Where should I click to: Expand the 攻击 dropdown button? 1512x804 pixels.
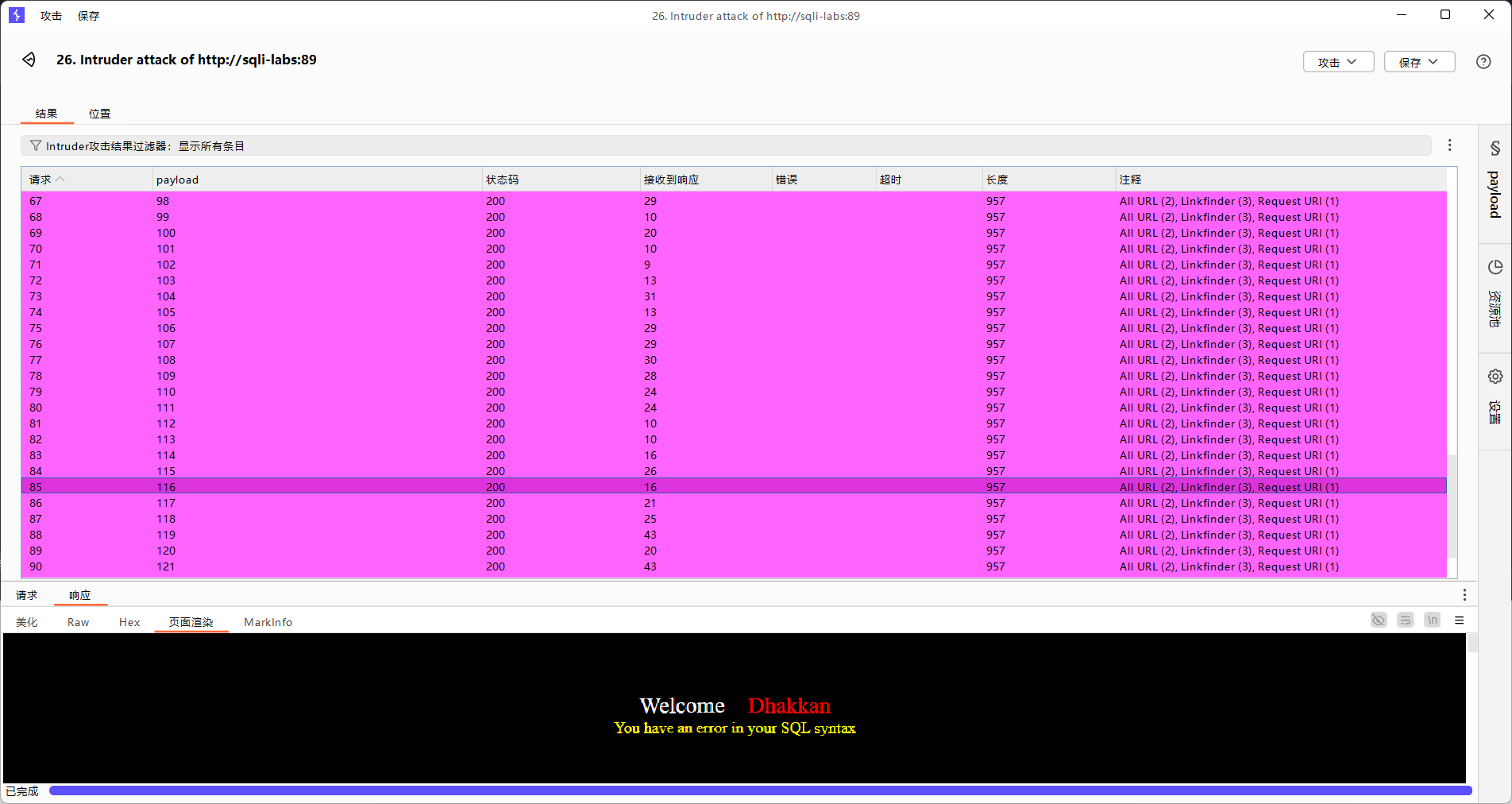pos(1338,62)
